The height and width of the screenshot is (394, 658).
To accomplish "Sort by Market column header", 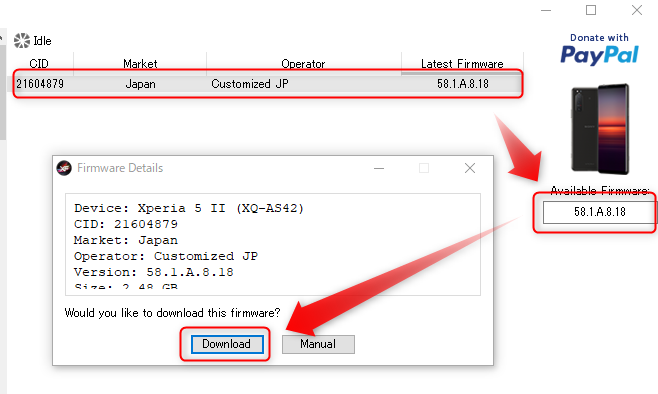I will coord(140,64).
